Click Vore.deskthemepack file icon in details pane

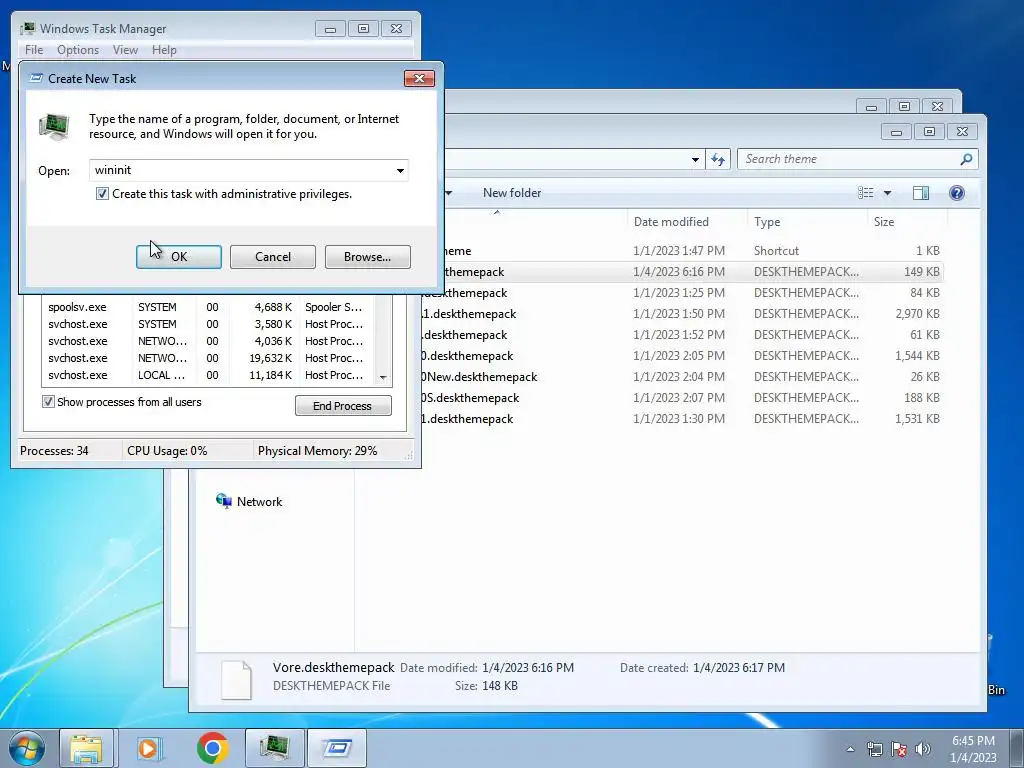[x=236, y=679]
